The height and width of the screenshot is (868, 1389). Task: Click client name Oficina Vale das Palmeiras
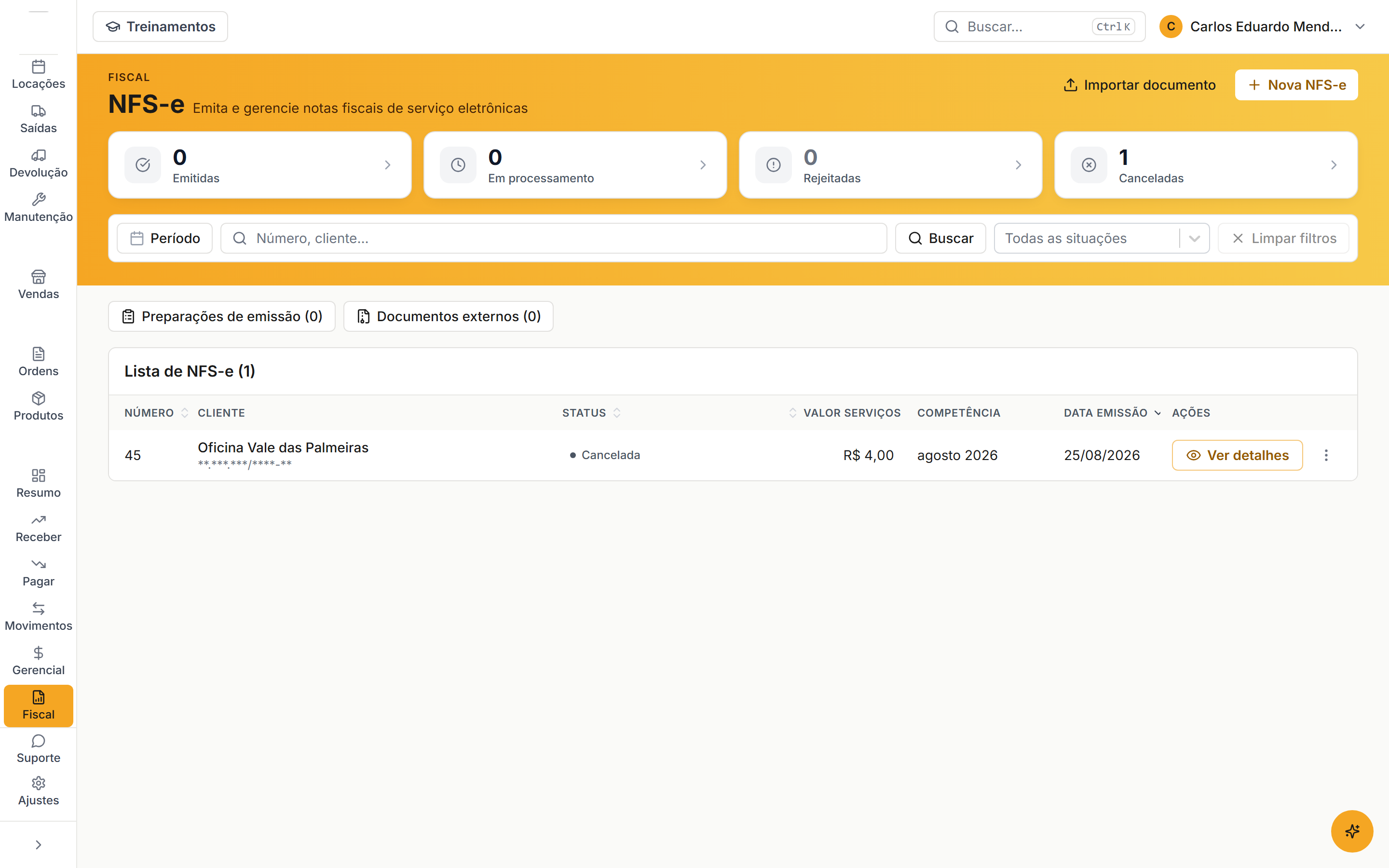click(x=283, y=447)
